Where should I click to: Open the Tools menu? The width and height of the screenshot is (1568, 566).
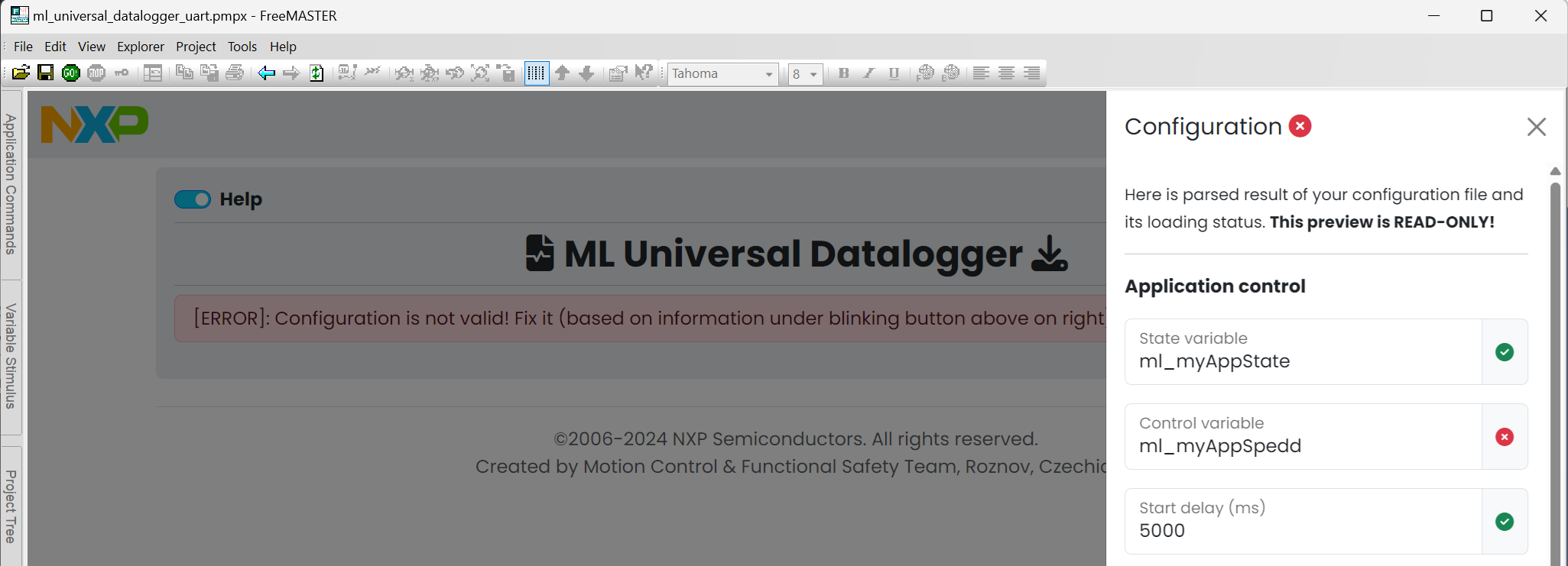(242, 47)
